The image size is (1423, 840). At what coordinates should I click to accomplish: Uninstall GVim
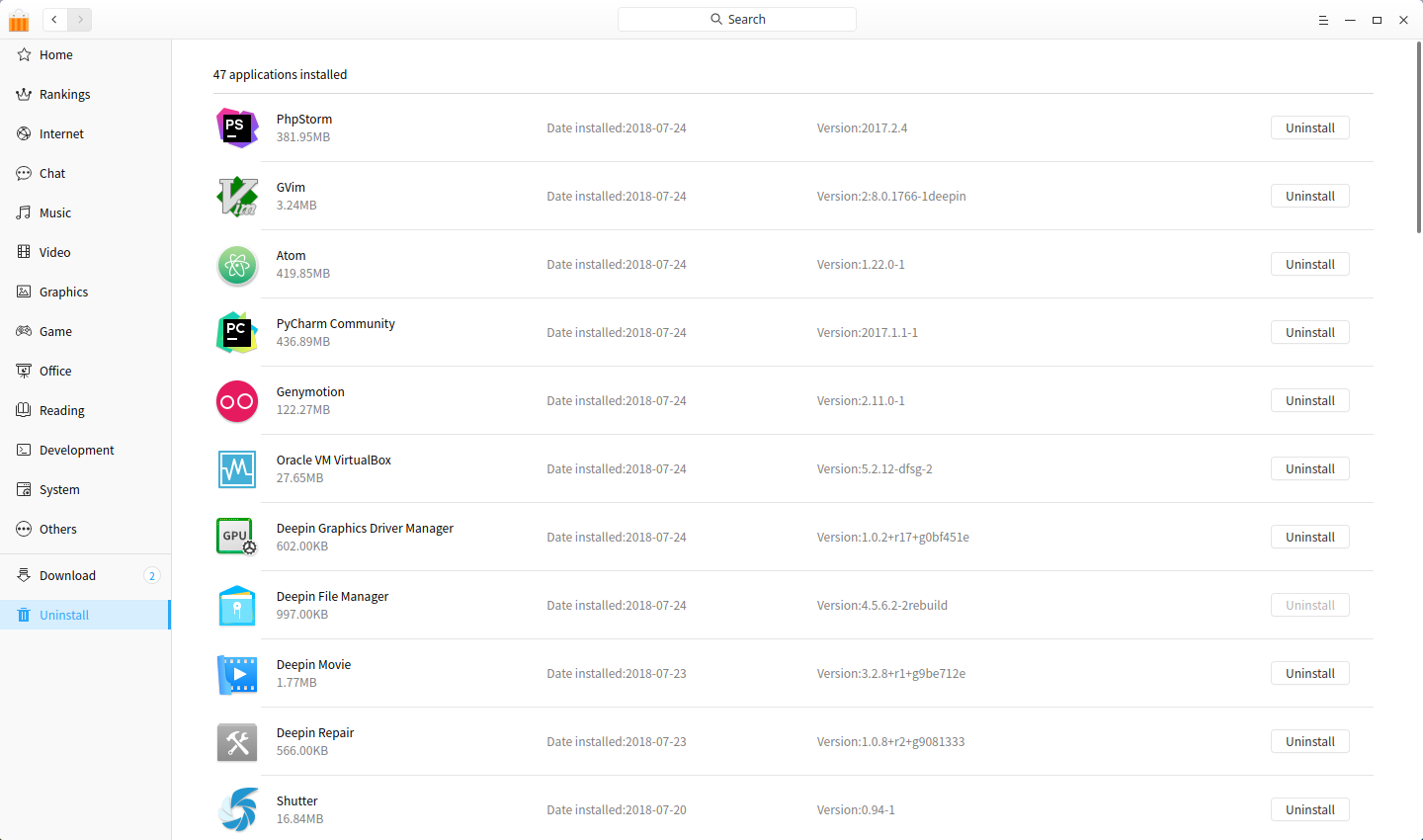pos(1310,197)
